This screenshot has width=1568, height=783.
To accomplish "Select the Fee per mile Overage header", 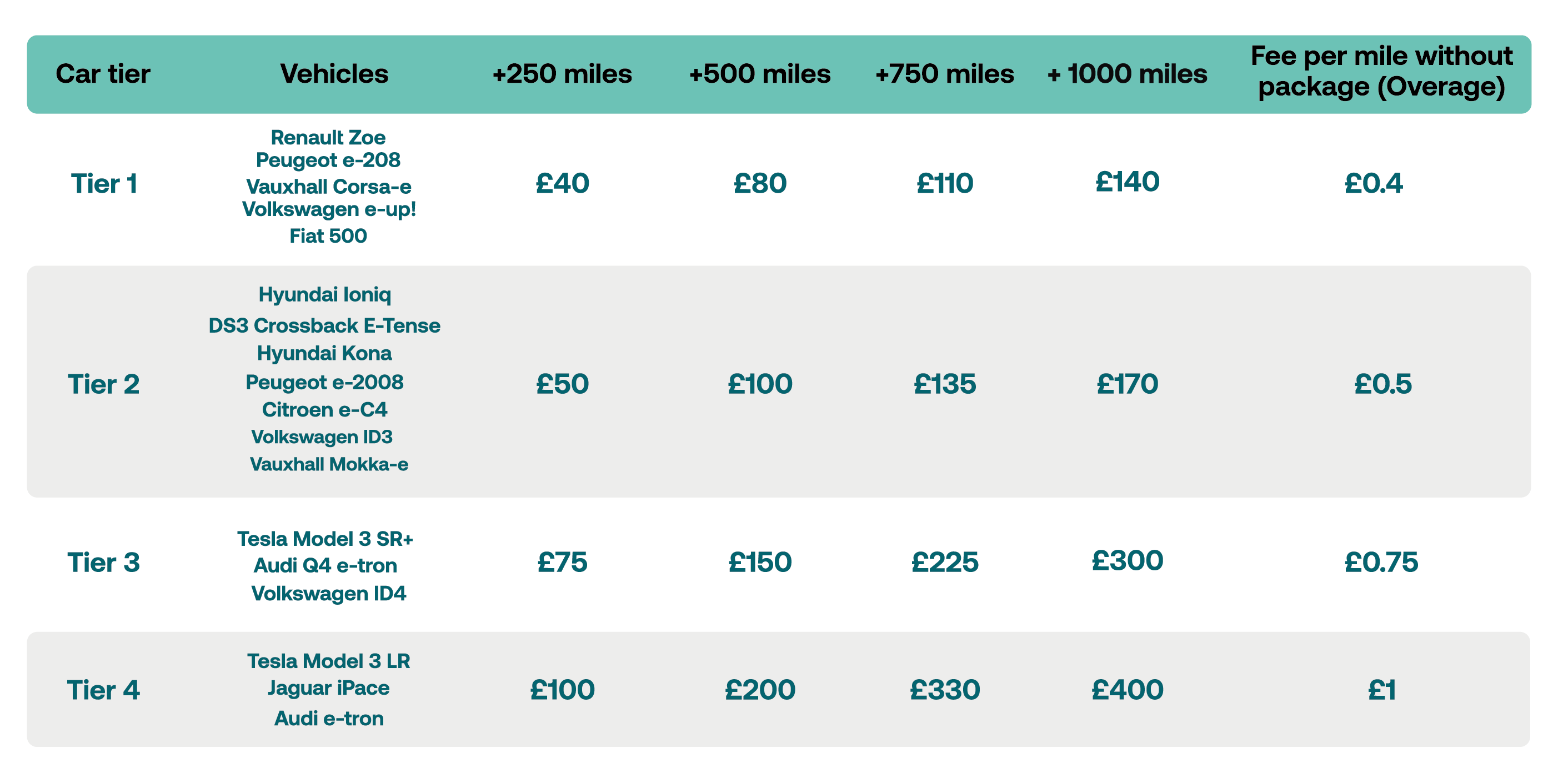I will click(x=1382, y=72).
